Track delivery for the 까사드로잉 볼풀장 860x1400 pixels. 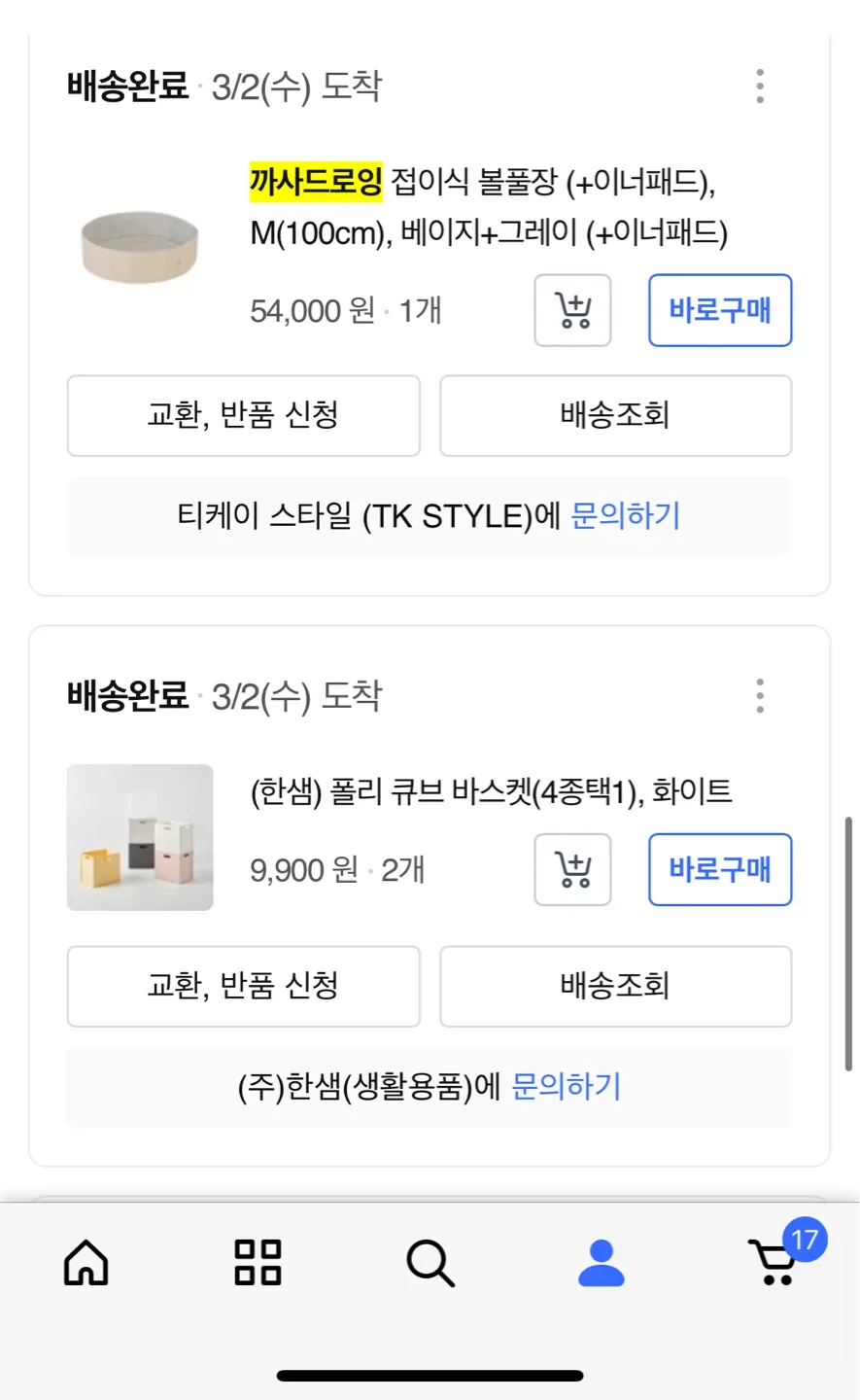coord(615,415)
